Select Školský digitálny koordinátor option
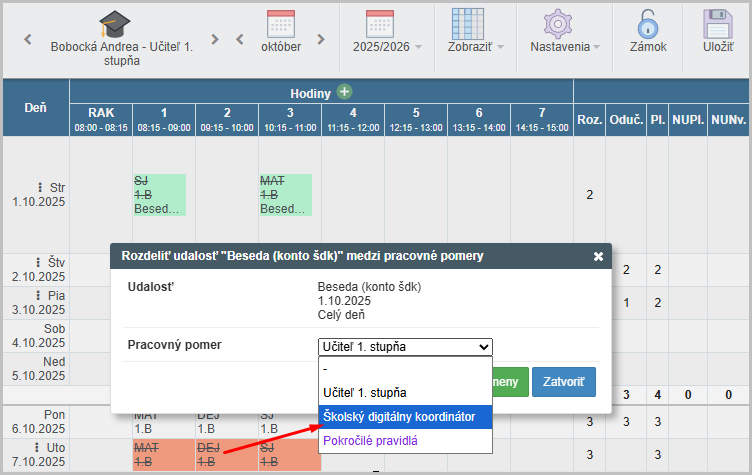Image resolution: width=752 pixels, height=475 pixels. coord(398,416)
